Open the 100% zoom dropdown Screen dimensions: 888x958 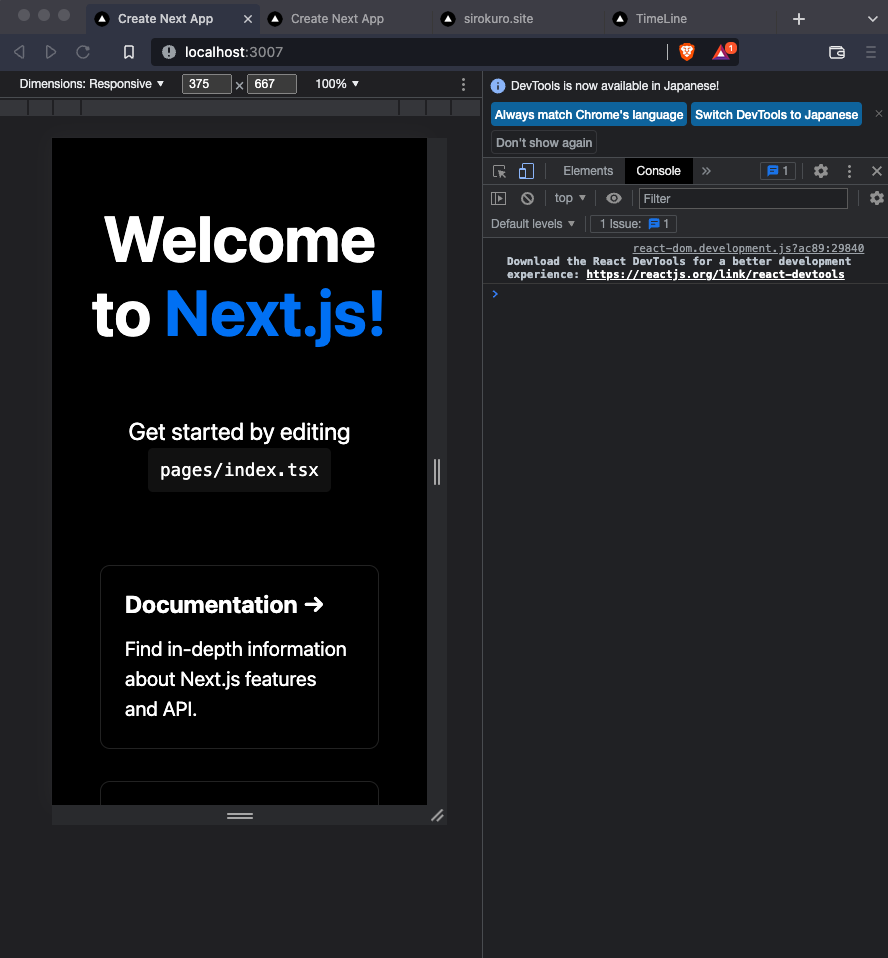(337, 84)
